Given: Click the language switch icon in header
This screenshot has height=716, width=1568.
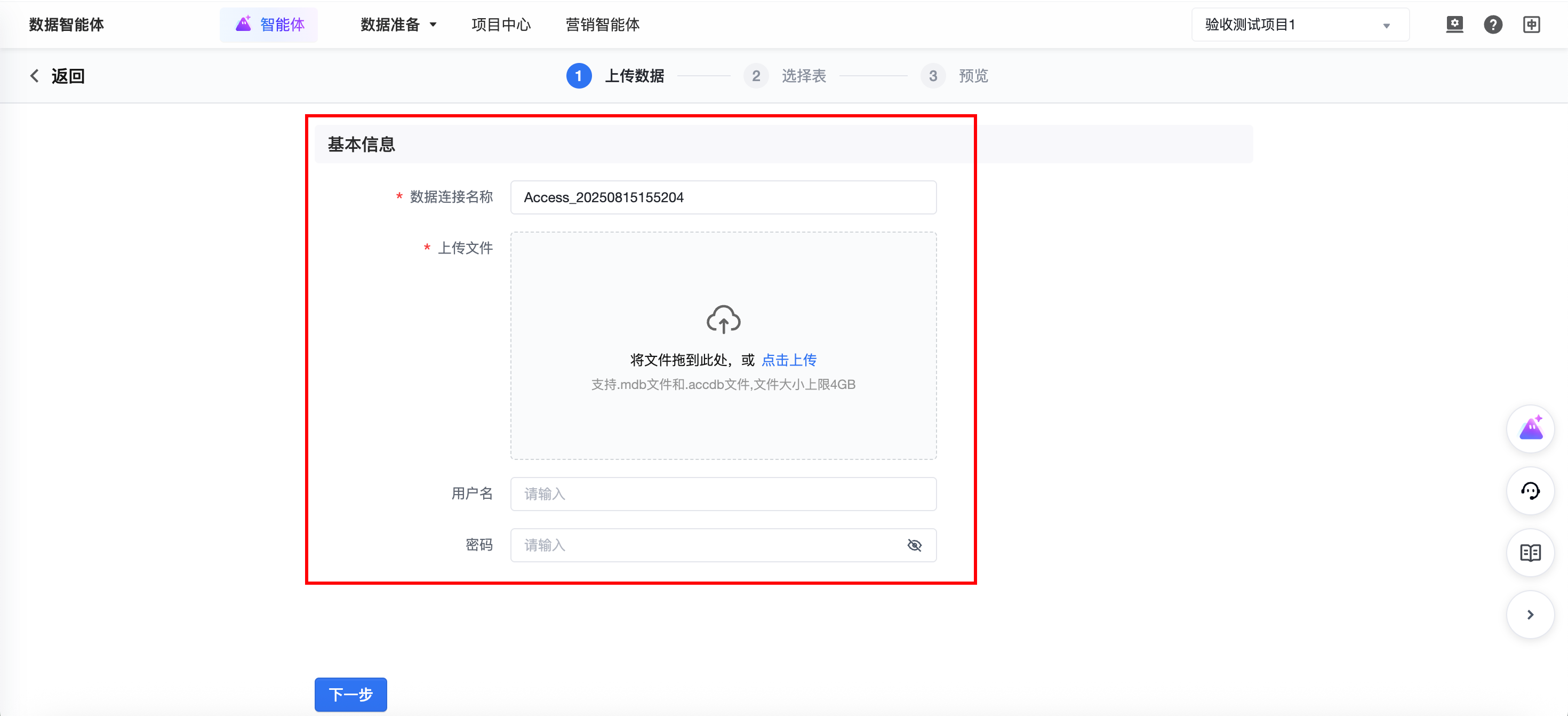Looking at the screenshot, I should [x=1531, y=25].
